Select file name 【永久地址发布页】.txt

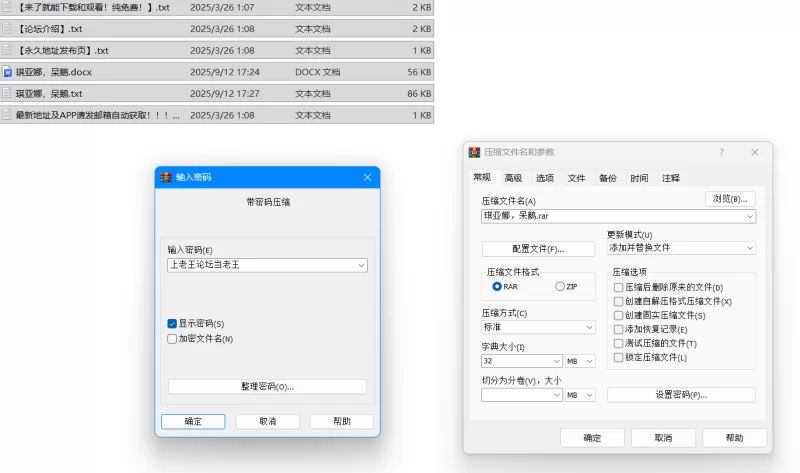pyautogui.click(x=62, y=51)
